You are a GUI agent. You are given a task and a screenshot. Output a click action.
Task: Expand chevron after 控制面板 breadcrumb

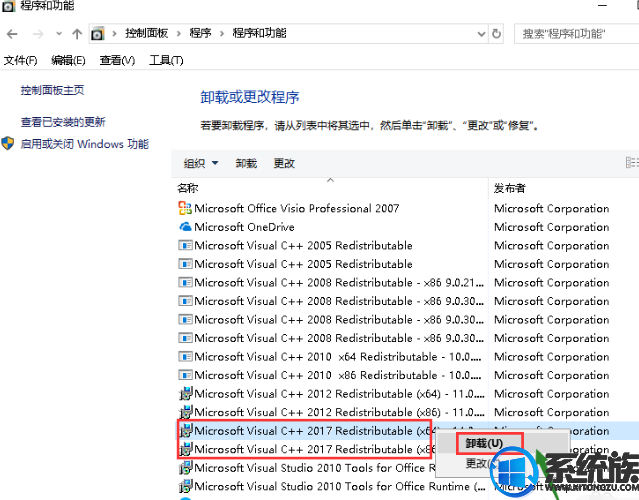point(178,34)
